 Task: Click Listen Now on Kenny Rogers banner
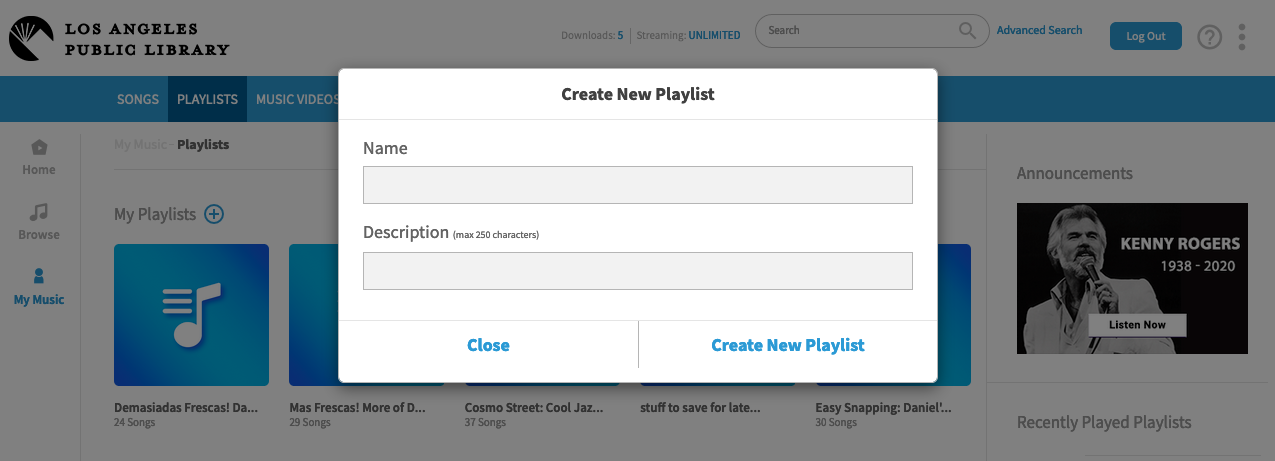click(1137, 325)
